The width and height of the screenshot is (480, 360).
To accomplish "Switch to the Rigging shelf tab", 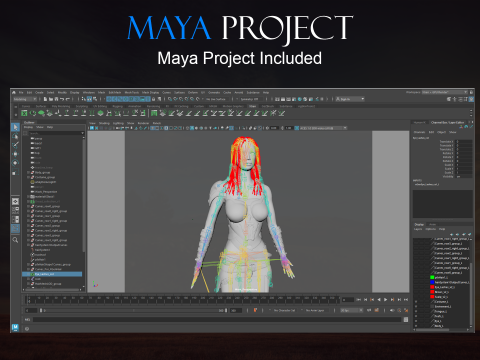I will [118, 106].
